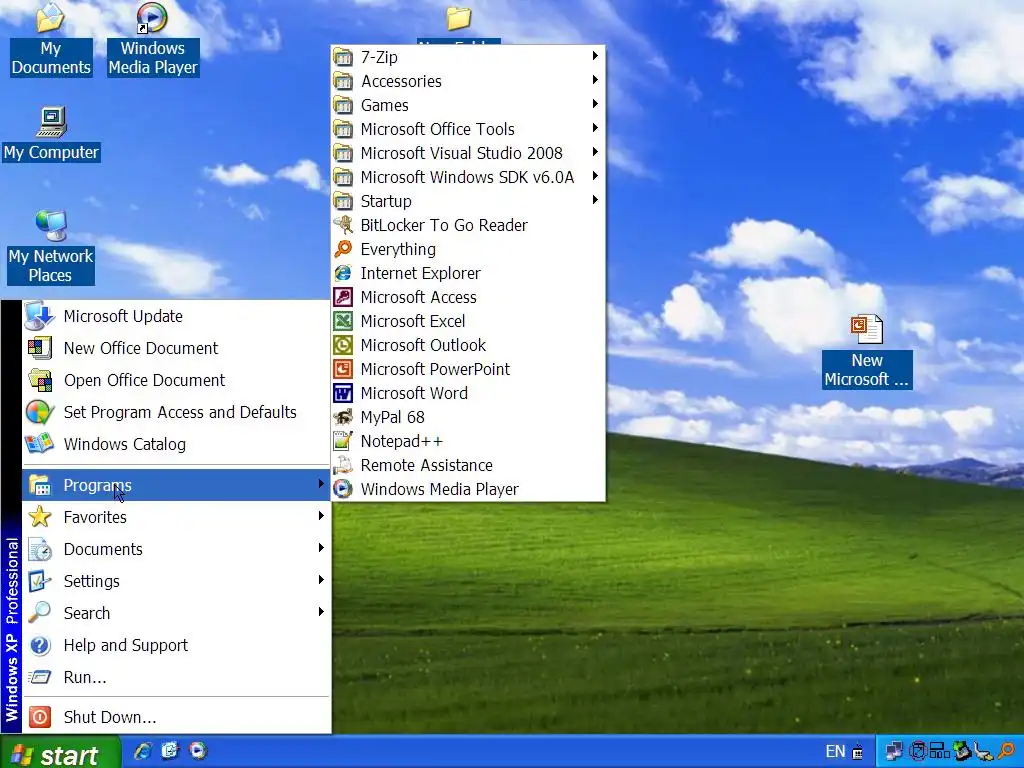
Task: Expand the Accessories submenu arrow
Action: coord(595,80)
